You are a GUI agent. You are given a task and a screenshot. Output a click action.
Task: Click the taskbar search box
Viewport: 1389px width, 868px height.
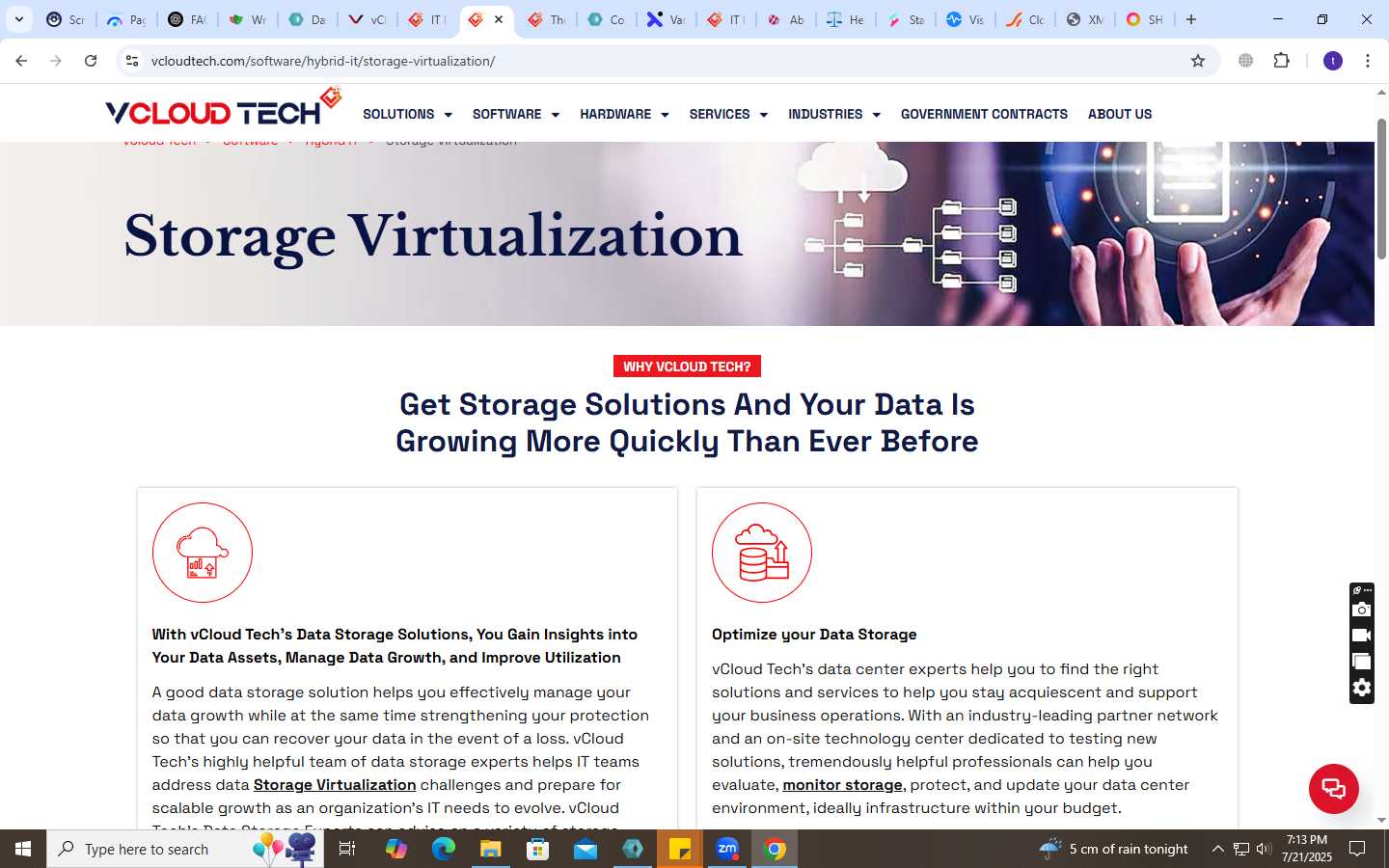tap(185, 849)
